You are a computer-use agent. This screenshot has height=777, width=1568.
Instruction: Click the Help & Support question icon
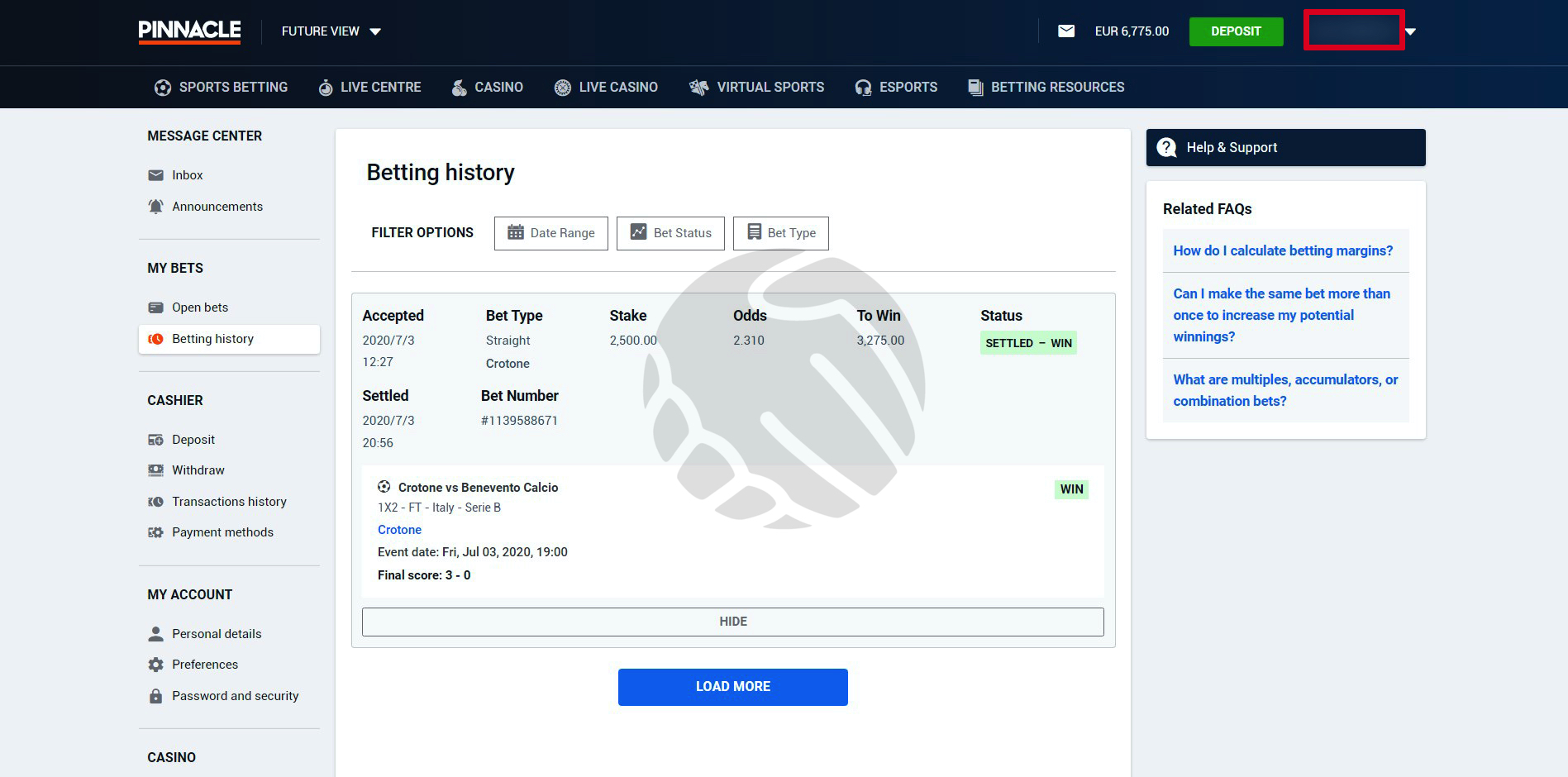[x=1166, y=147]
